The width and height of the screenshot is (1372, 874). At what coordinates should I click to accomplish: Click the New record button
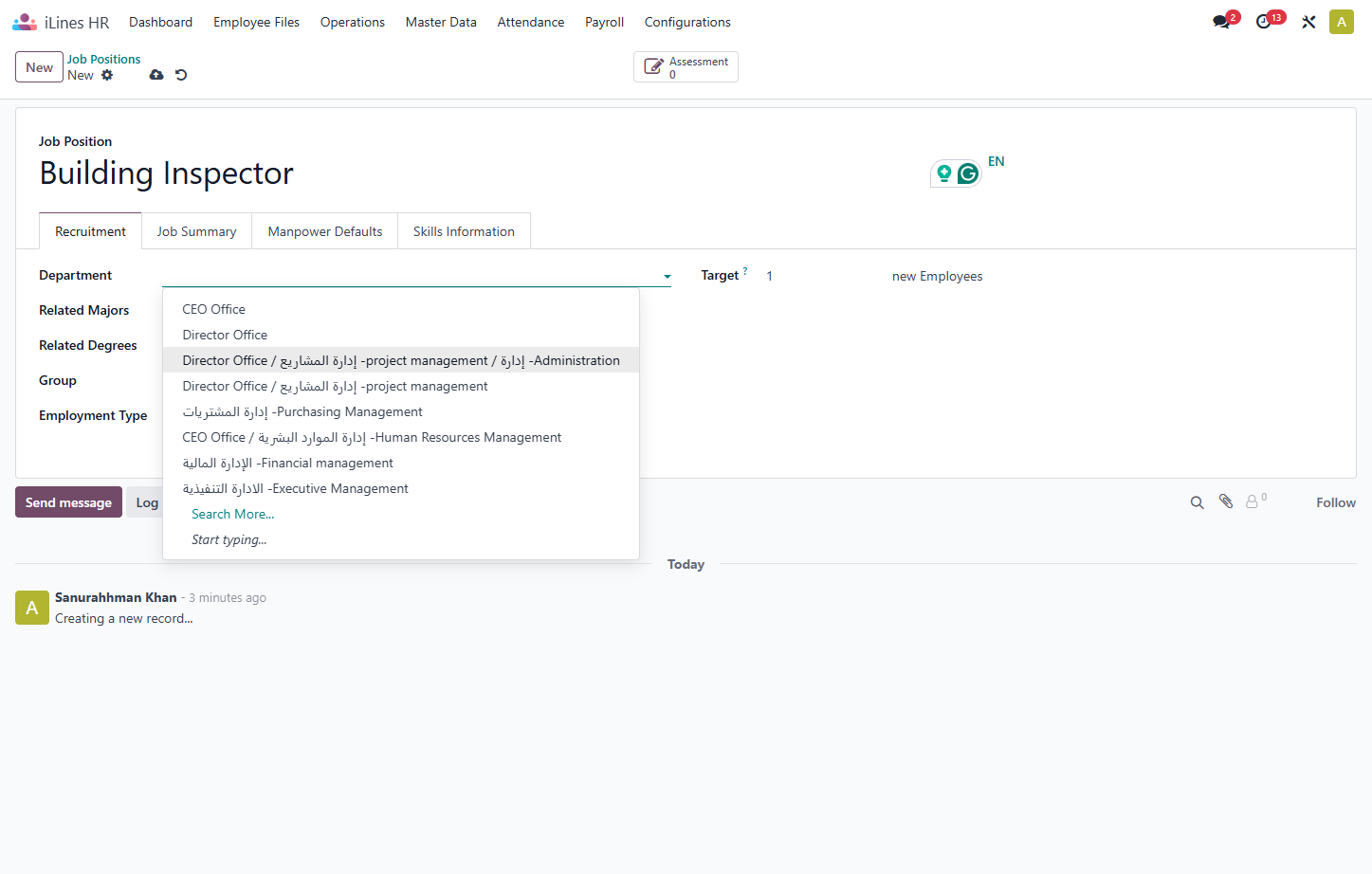(x=39, y=67)
